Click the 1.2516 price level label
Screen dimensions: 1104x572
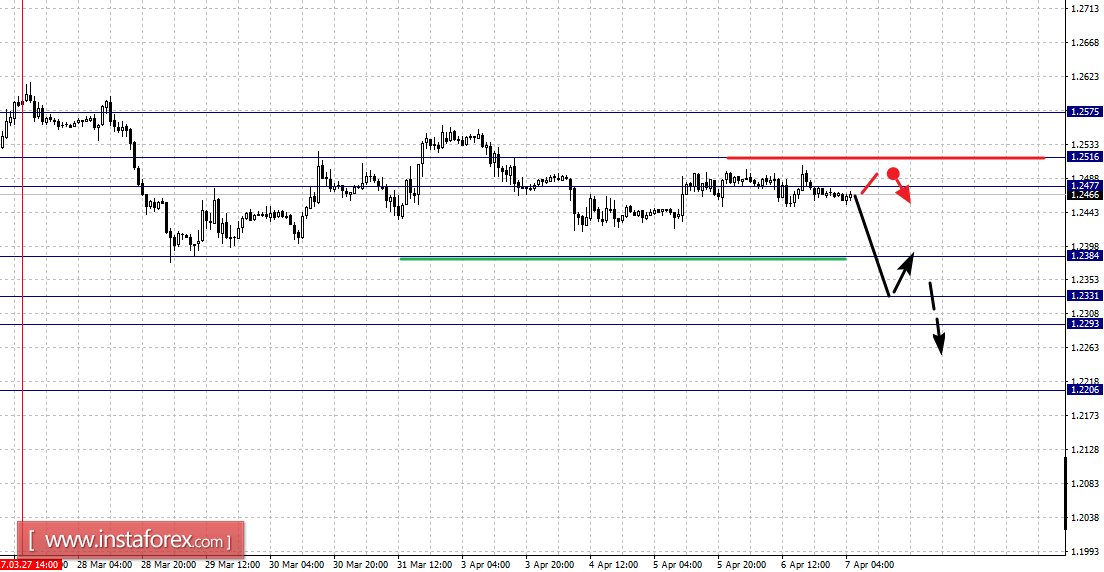[1084, 157]
